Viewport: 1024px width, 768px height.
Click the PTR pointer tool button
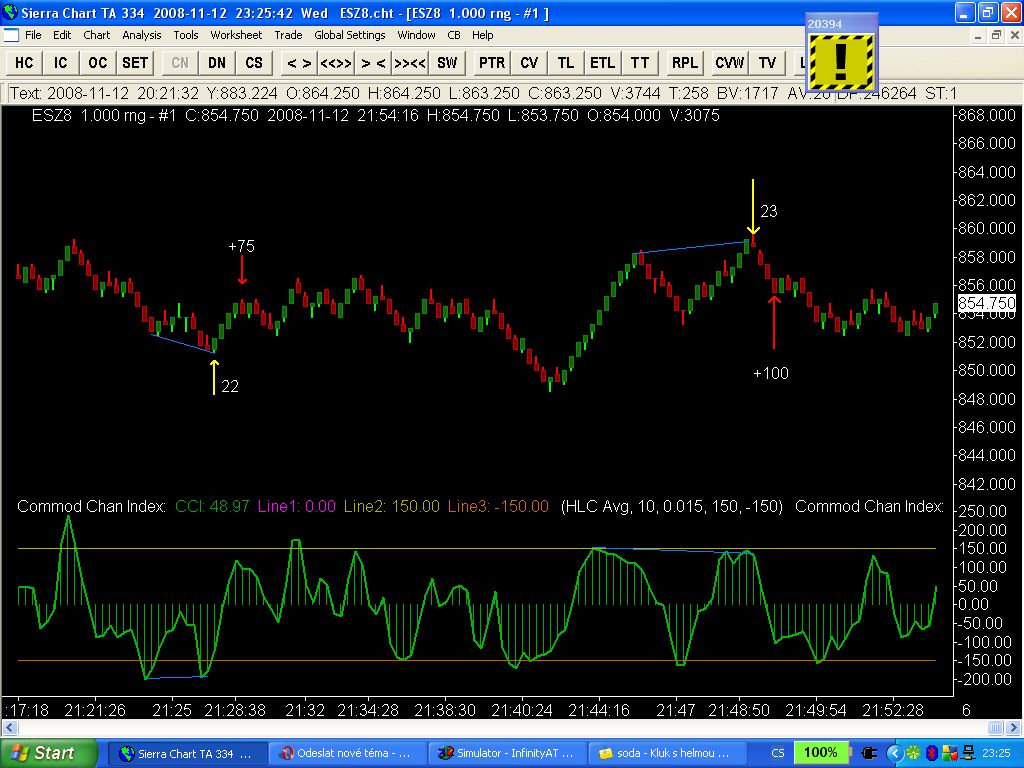(x=492, y=63)
